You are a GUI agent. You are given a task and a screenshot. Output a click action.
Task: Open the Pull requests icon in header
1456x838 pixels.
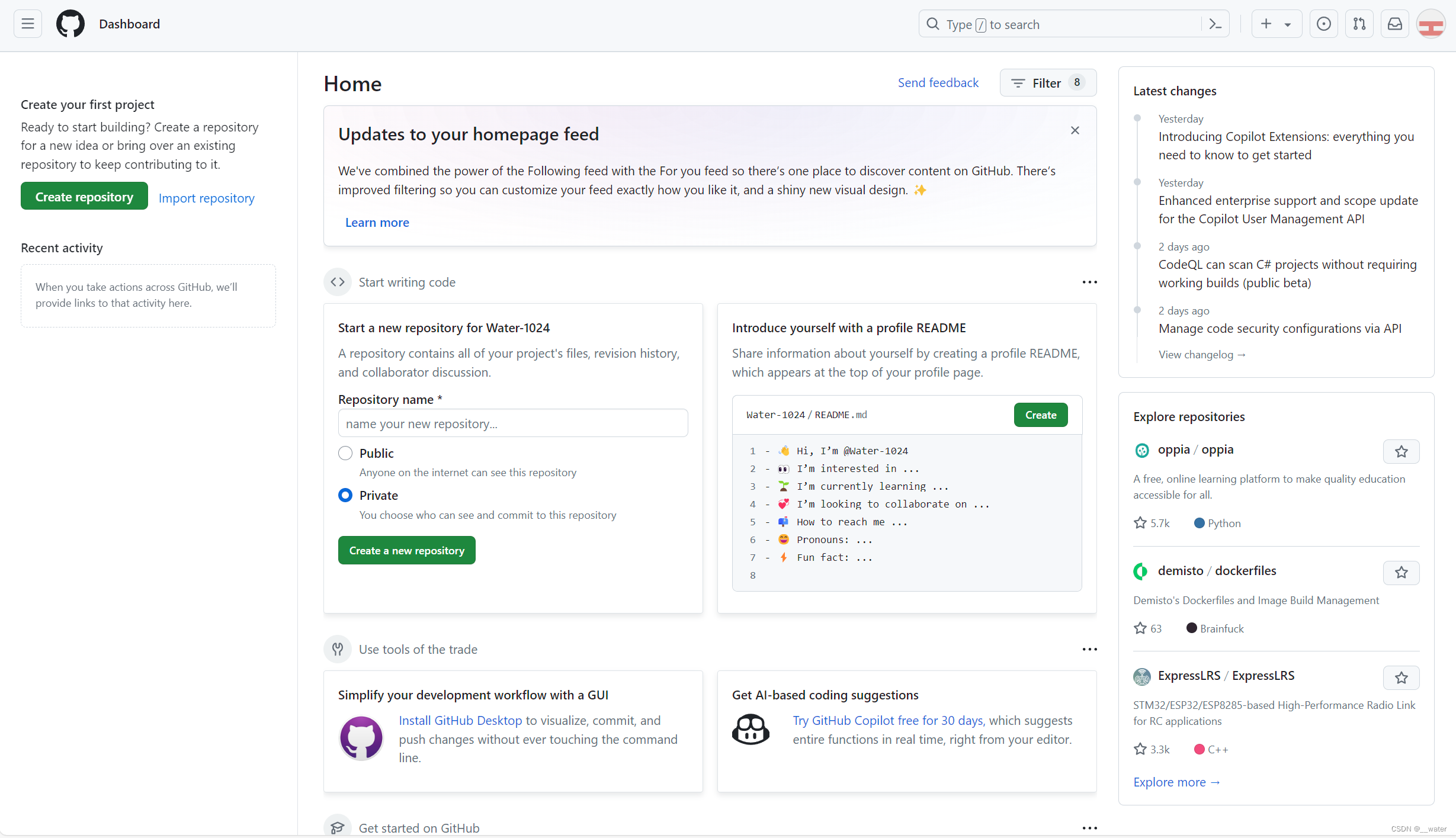coord(1359,24)
